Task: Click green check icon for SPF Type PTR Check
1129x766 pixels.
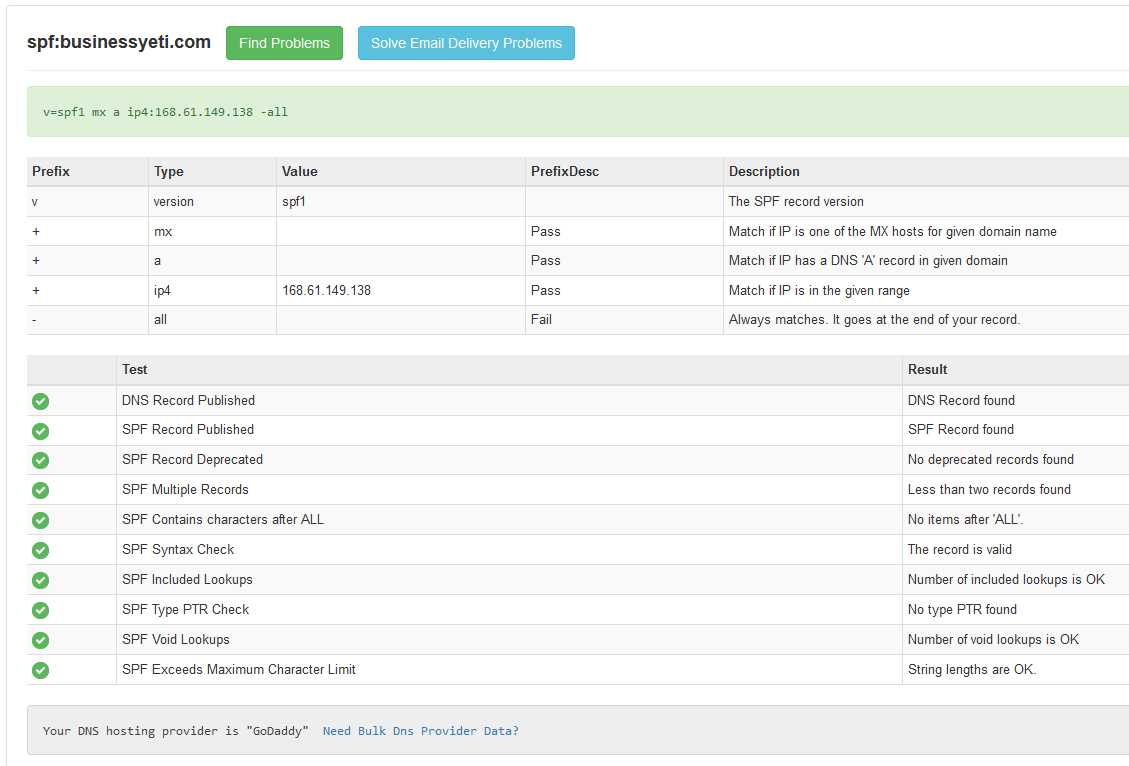Action: [40, 610]
